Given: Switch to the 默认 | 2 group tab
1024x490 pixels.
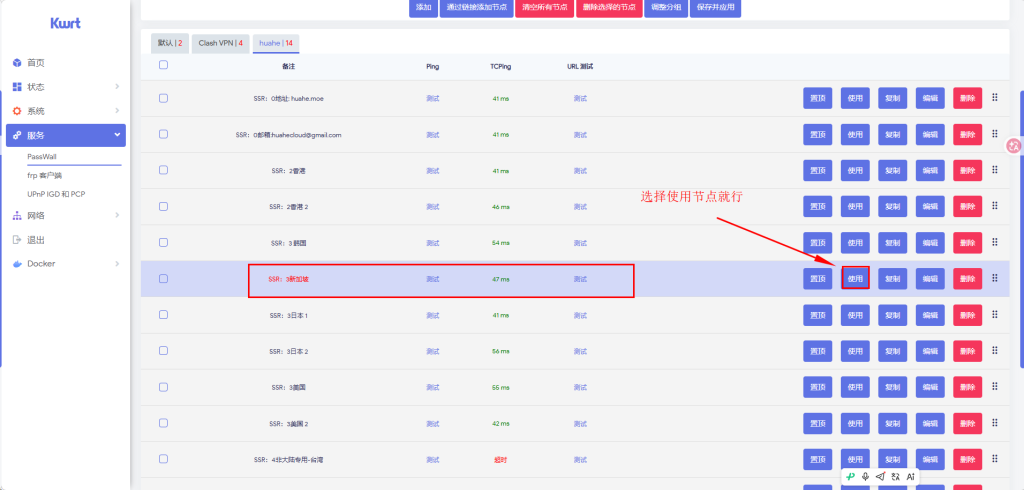Looking at the screenshot, I should [x=170, y=43].
